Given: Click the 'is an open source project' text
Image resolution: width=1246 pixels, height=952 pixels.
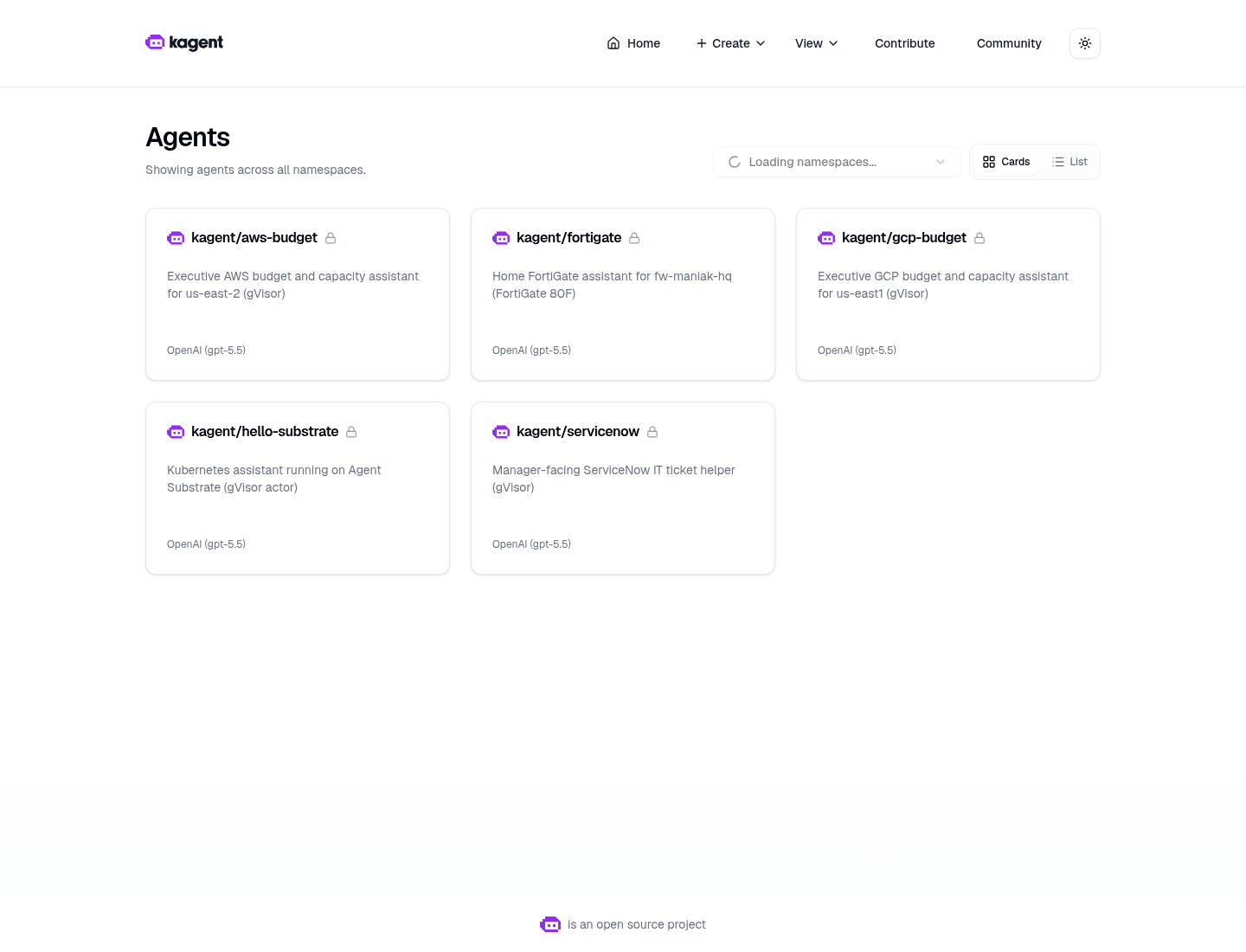Looking at the screenshot, I should pos(637,924).
